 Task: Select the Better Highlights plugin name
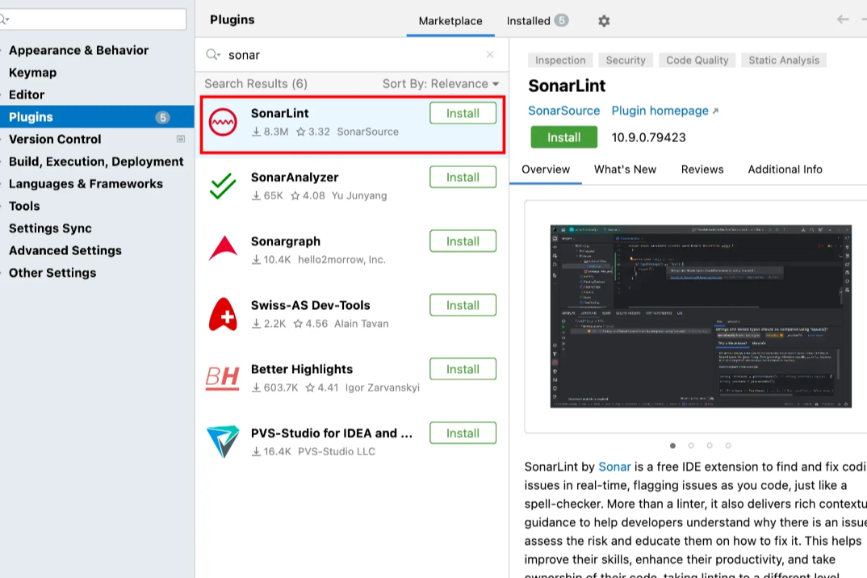click(301, 369)
